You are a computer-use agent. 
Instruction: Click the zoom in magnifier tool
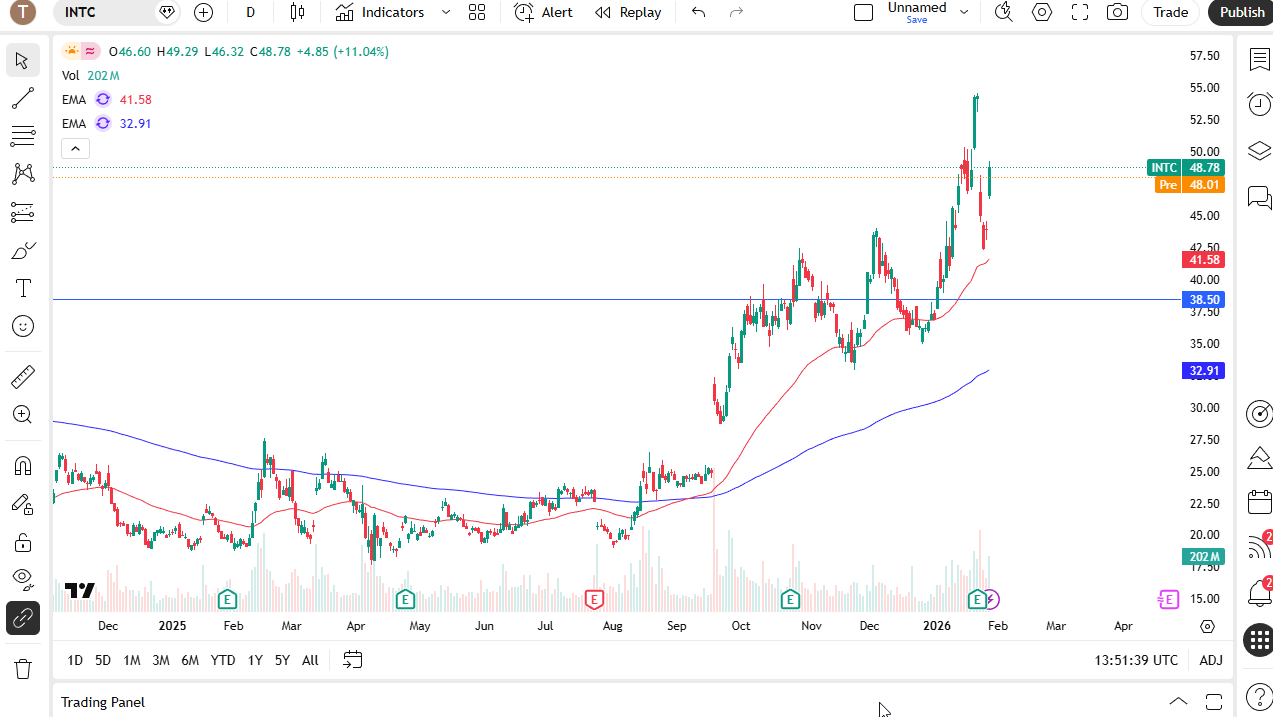pos(23,414)
